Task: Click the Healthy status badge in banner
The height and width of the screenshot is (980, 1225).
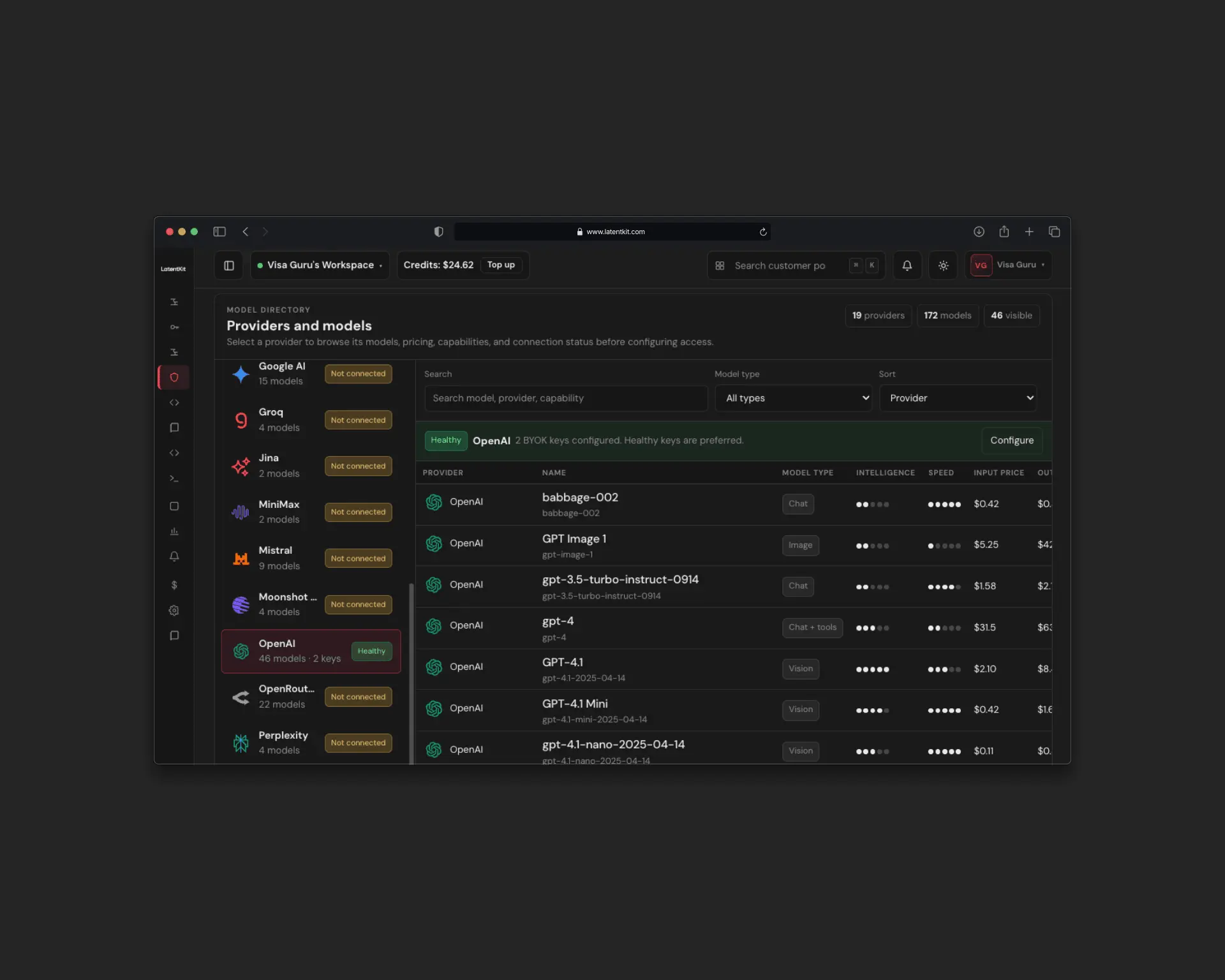Action: [445, 441]
